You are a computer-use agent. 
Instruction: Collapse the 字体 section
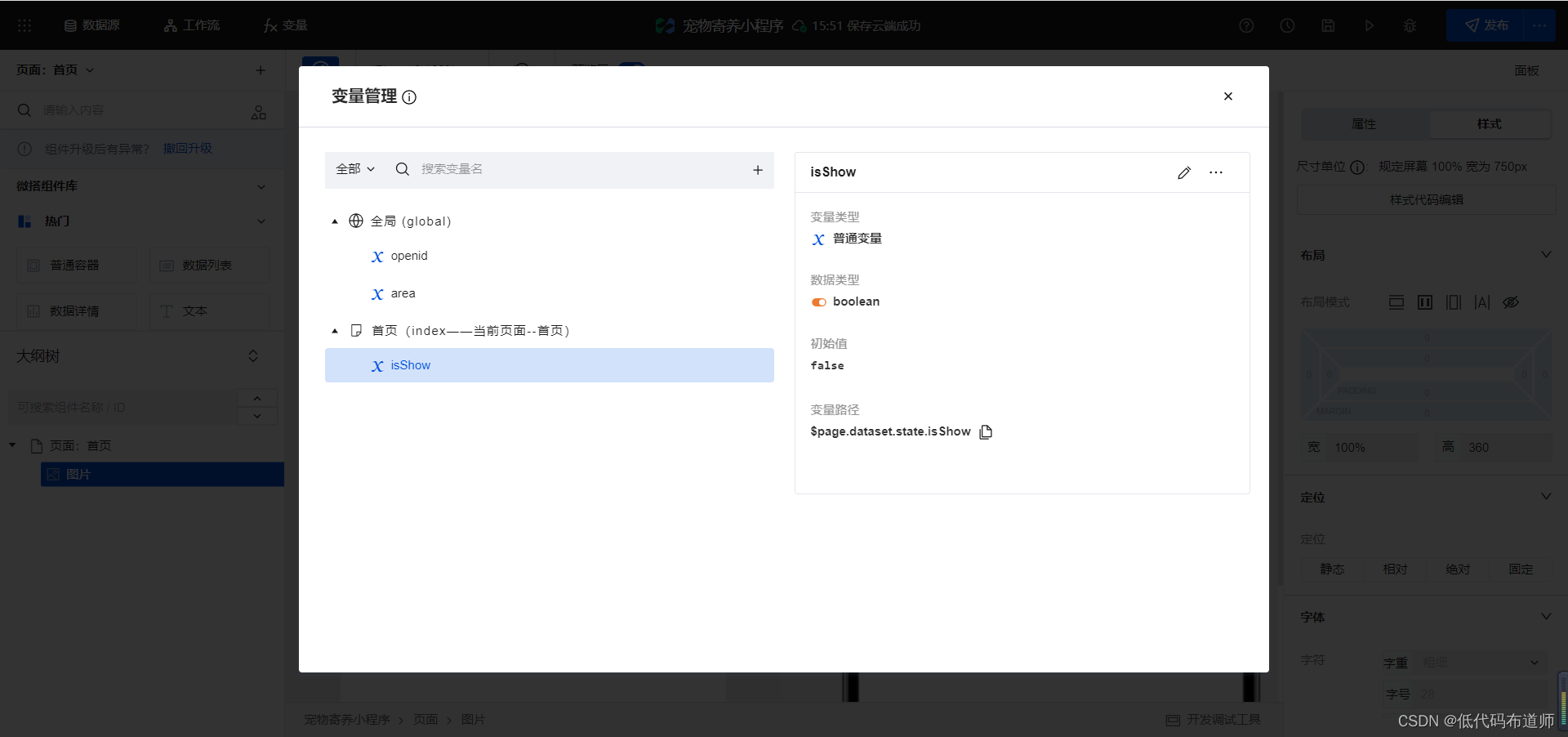click(1545, 616)
